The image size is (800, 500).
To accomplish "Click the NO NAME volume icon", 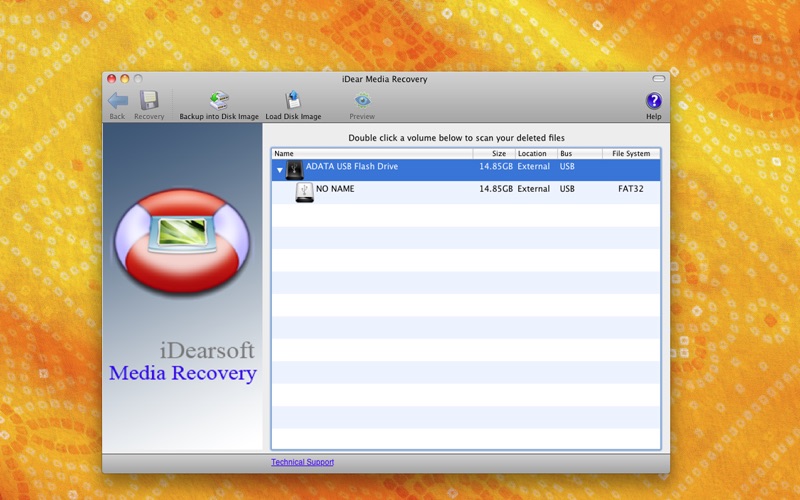I will click(305, 192).
